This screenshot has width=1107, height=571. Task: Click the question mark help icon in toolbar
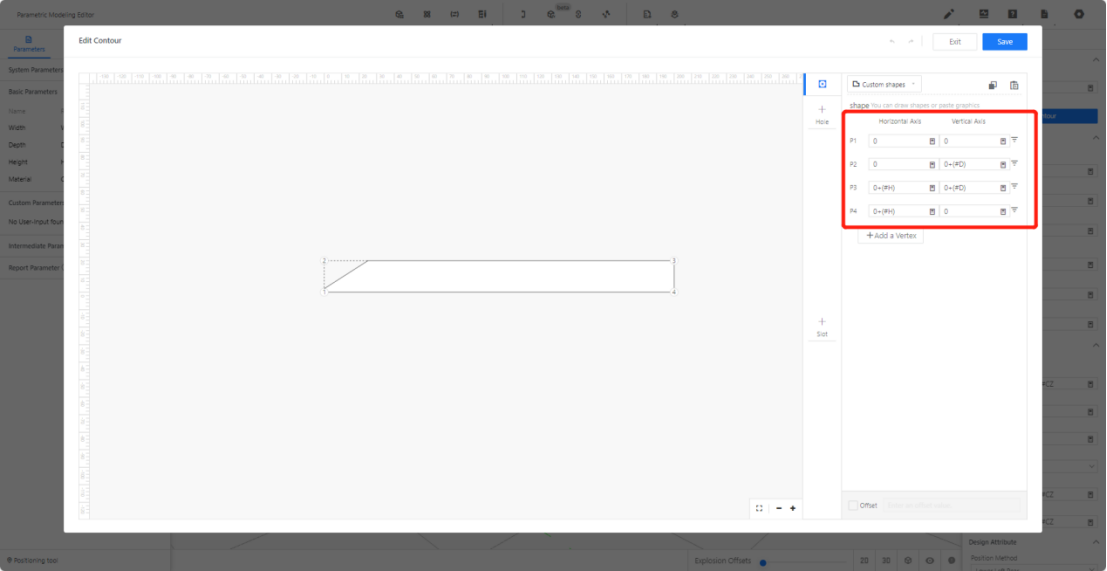(1012, 14)
